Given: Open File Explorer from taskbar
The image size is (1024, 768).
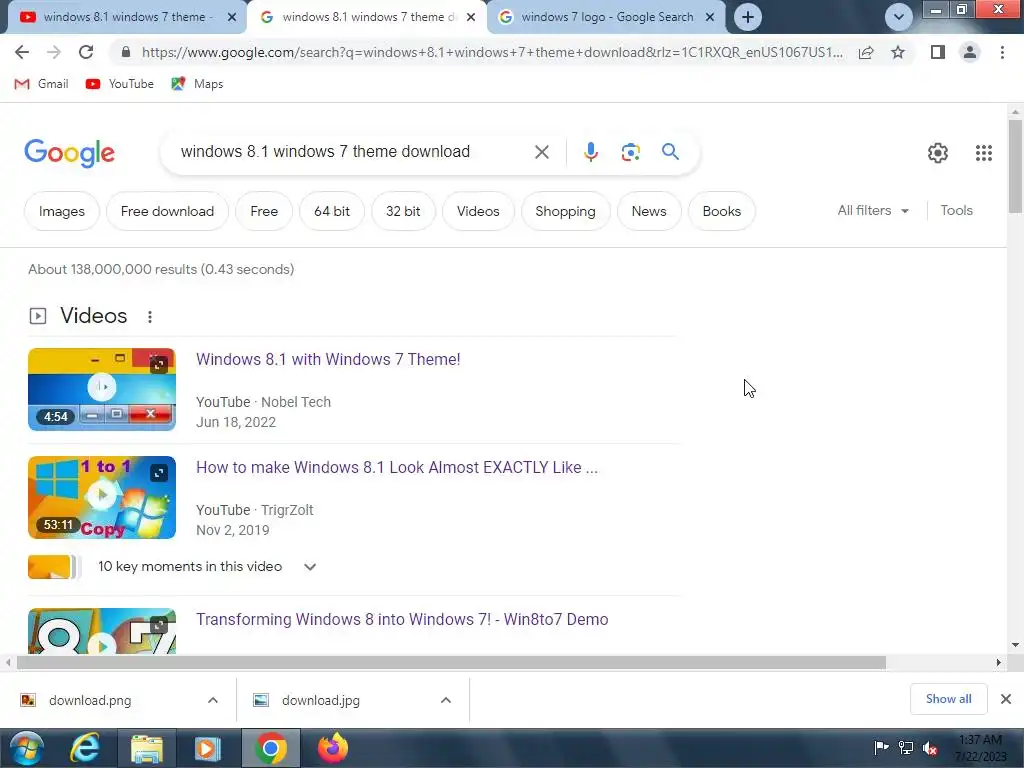Looking at the screenshot, I should pos(146,748).
